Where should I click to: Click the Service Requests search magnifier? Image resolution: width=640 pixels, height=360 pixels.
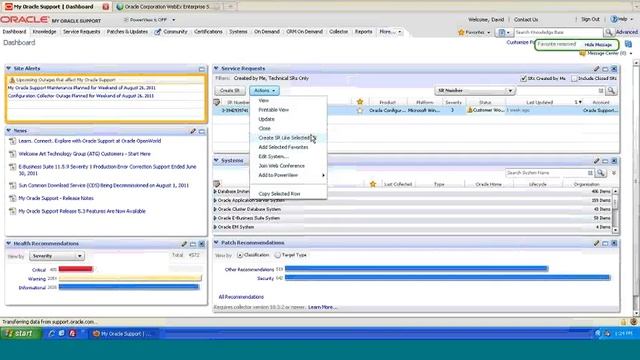click(611, 91)
